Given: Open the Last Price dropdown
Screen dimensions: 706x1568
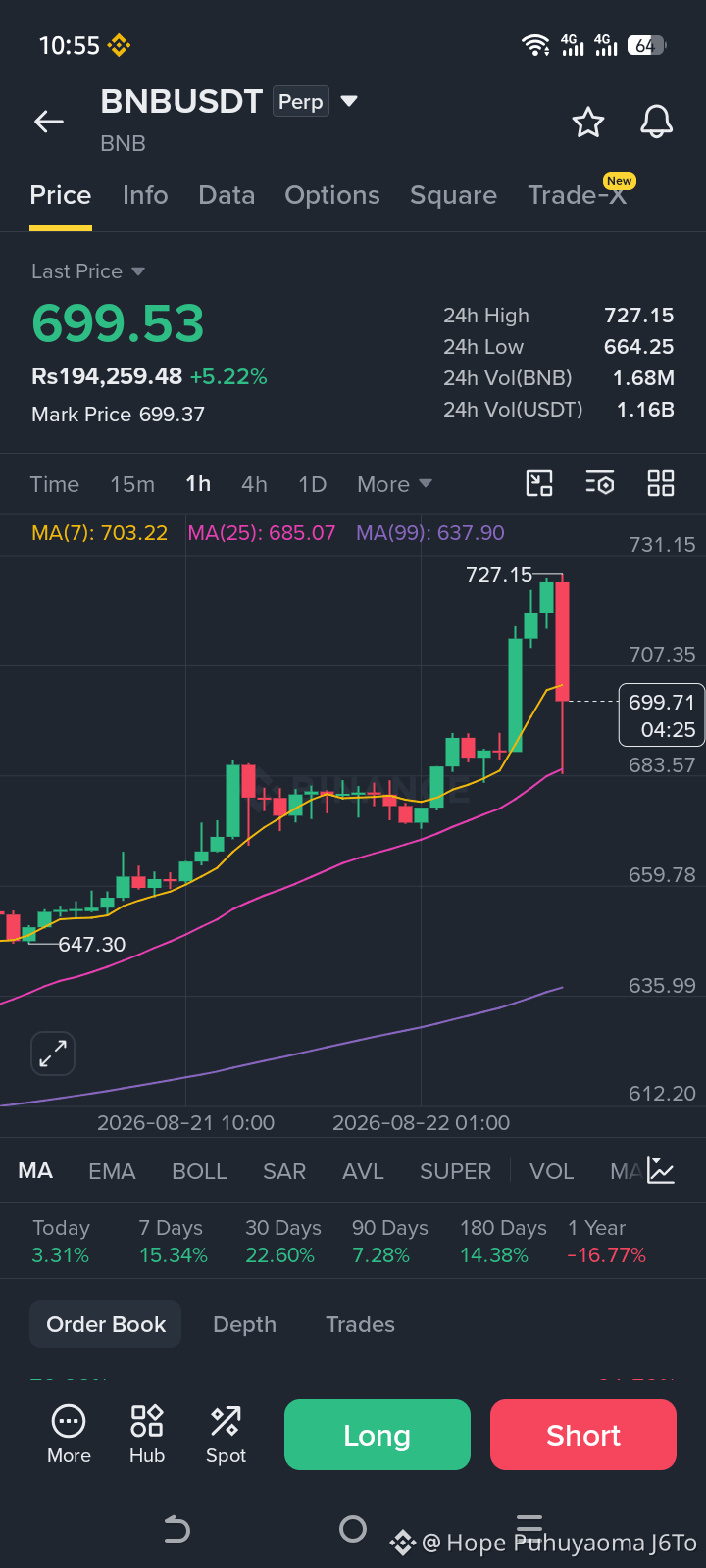Looking at the screenshot, I should [x=88, y=271].
